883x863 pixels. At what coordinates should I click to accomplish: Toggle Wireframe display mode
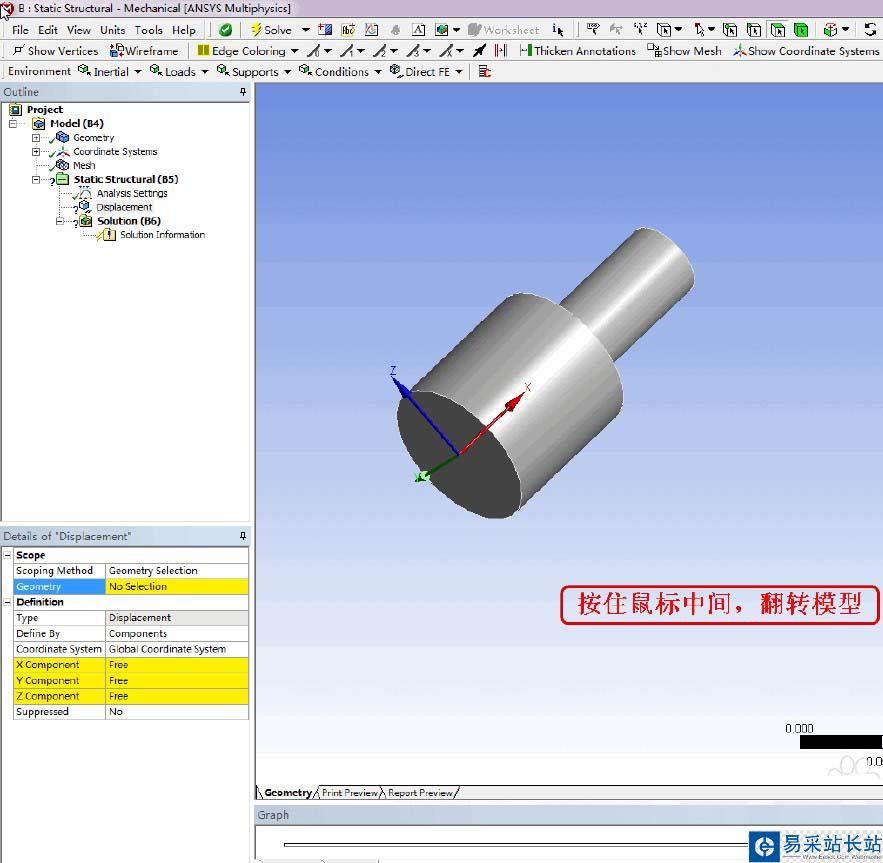pyautogui.click(x=144, y=51)
